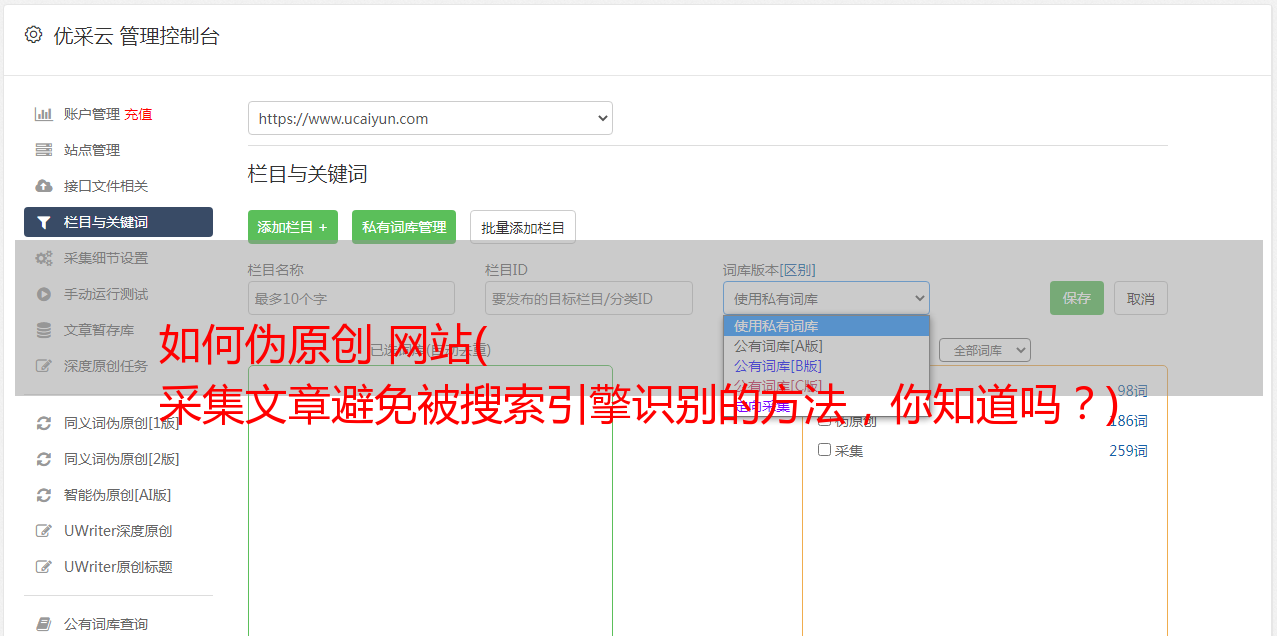Open 同义词伪原创[1版] in the sidebar

click(x=122, y=423)
